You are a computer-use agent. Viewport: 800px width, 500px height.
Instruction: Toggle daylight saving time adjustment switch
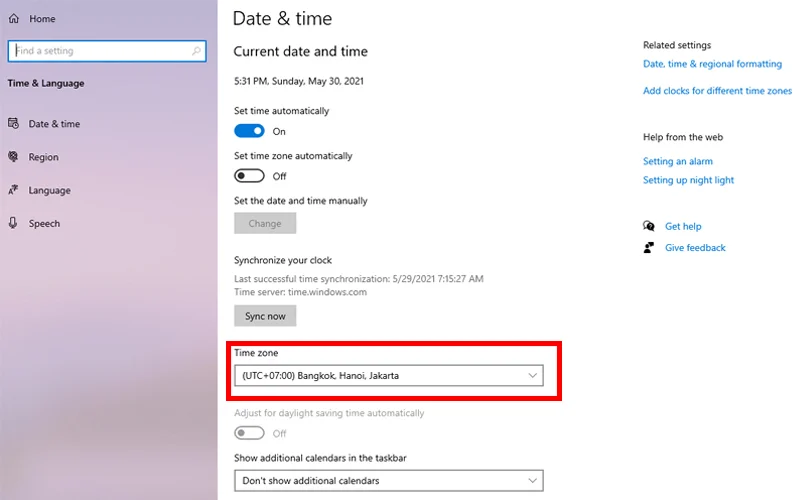pyautogui.click(x=249, y=433)
